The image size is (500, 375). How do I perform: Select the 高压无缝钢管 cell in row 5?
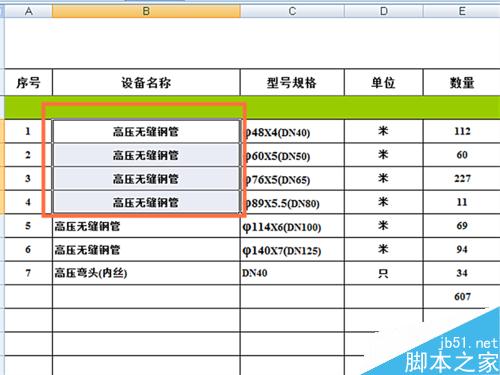[146, 226]
